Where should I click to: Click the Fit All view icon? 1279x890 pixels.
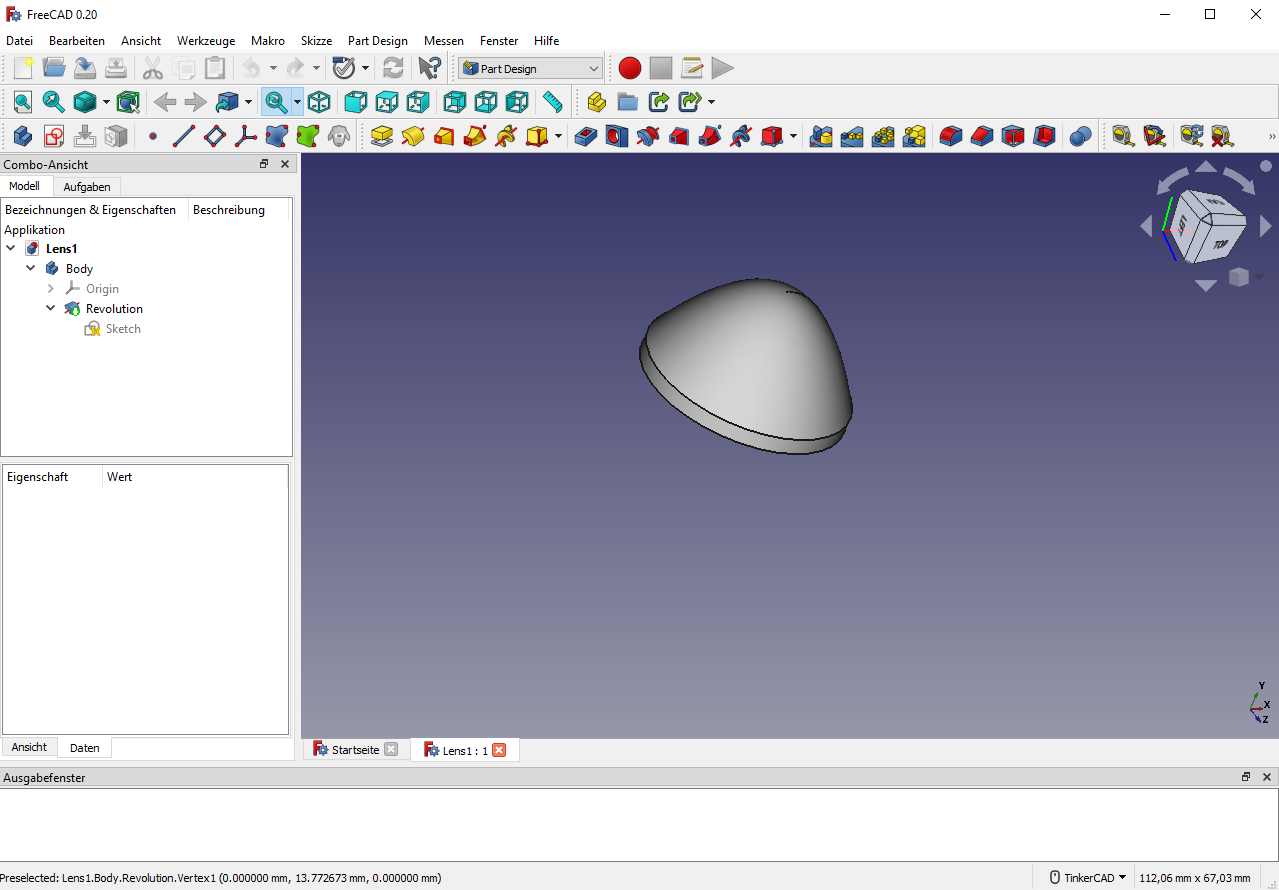[22, 102]
